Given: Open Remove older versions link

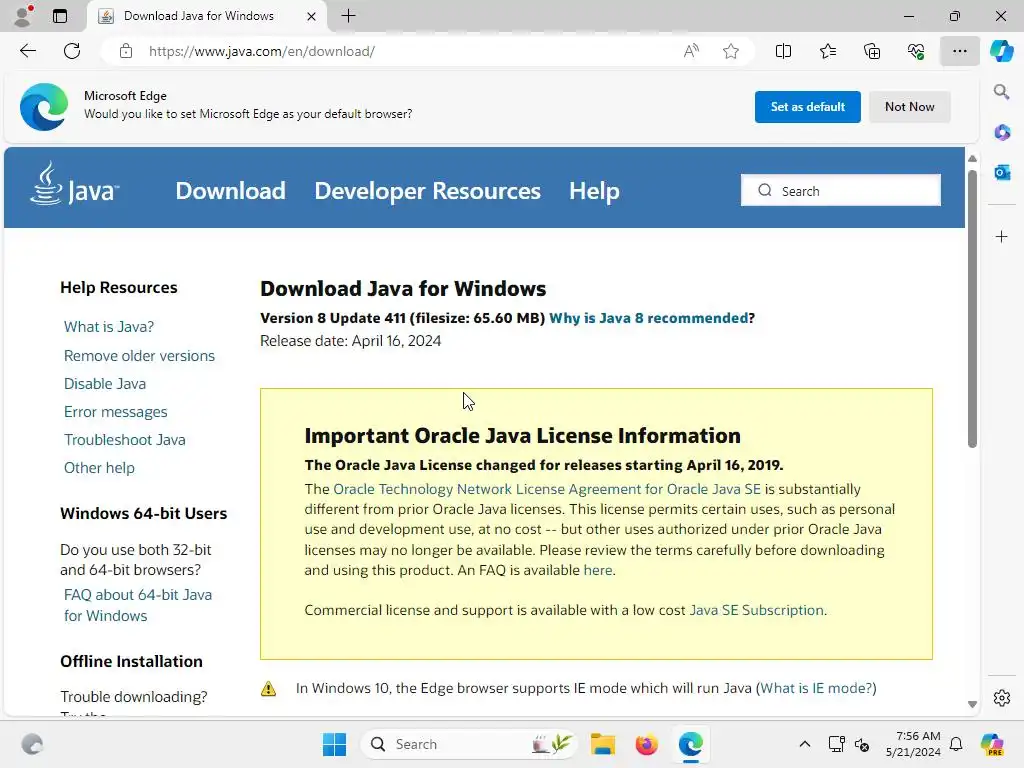Looking at the screenshot, I should pos(139,356).
